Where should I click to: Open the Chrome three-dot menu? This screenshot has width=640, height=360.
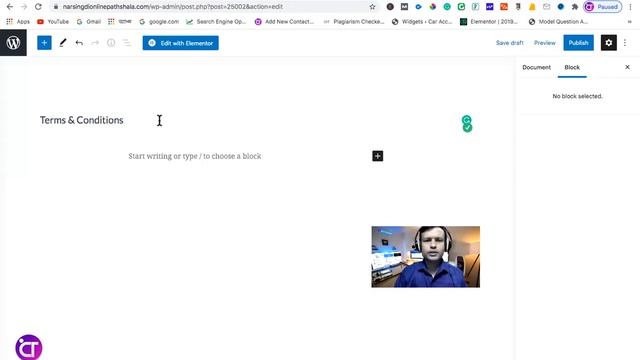coord(631,7)
